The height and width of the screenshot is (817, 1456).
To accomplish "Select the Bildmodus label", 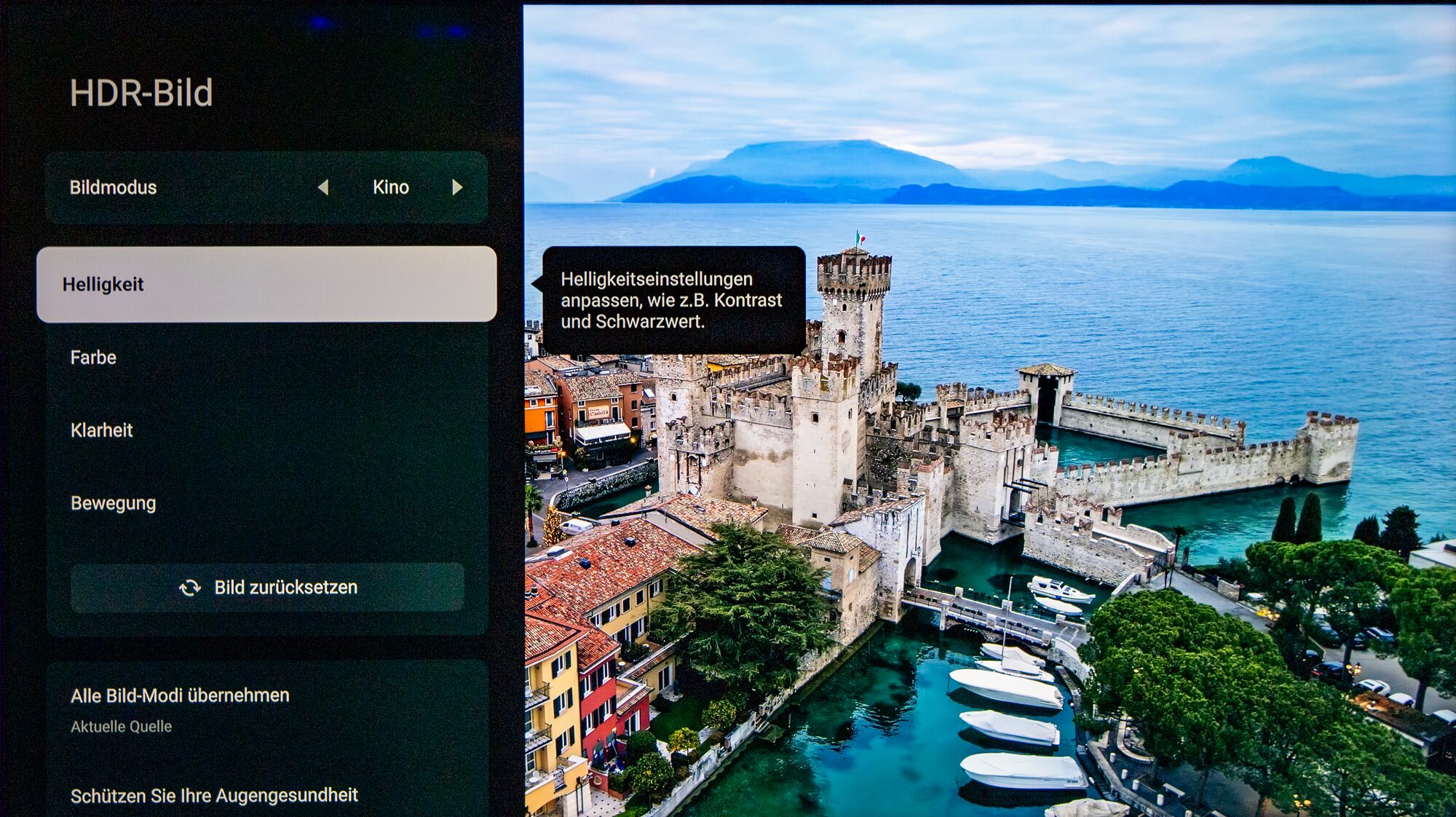I will point(113,187).
